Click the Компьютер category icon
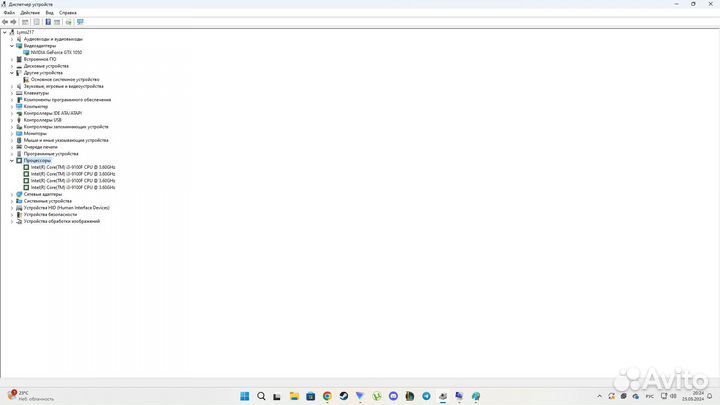The height and width of the screenshot is (405, 720). [x=19, y=107]
